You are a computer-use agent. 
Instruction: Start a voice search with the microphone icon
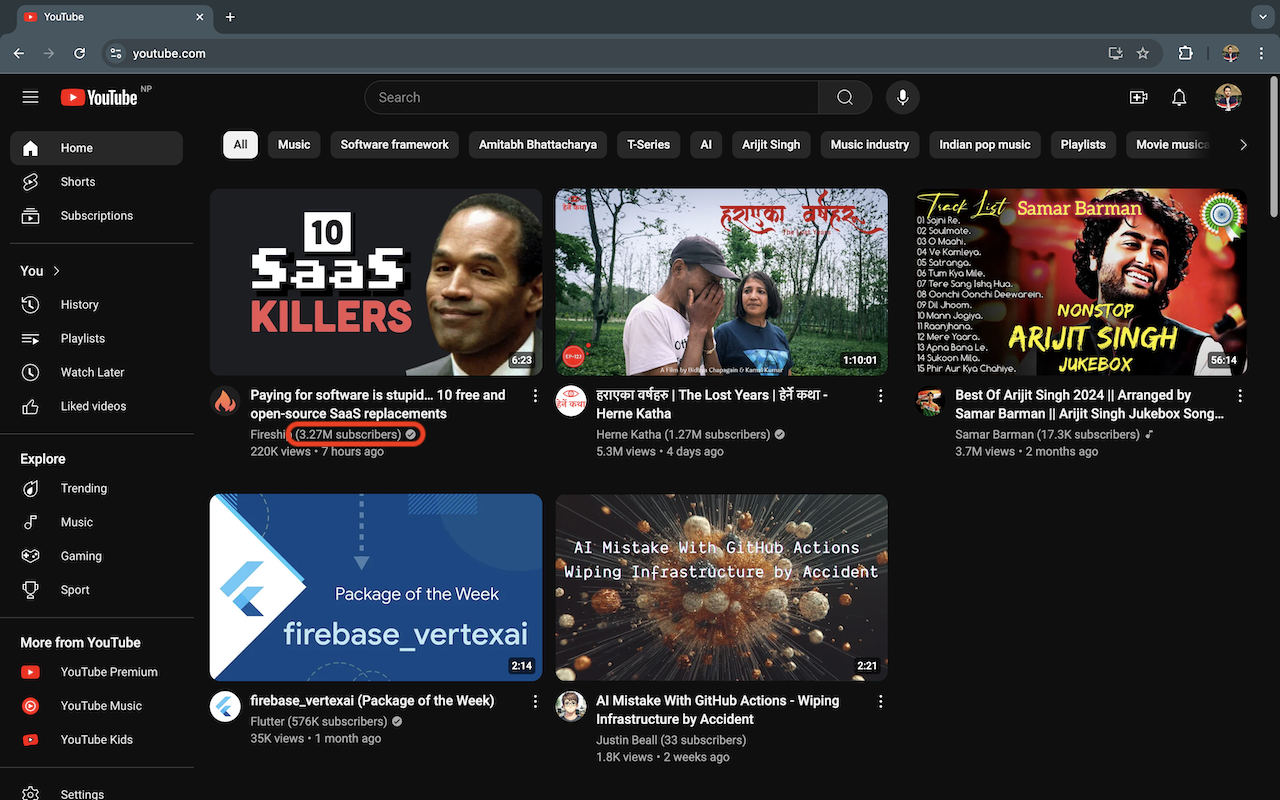click(x=902, y=97)
